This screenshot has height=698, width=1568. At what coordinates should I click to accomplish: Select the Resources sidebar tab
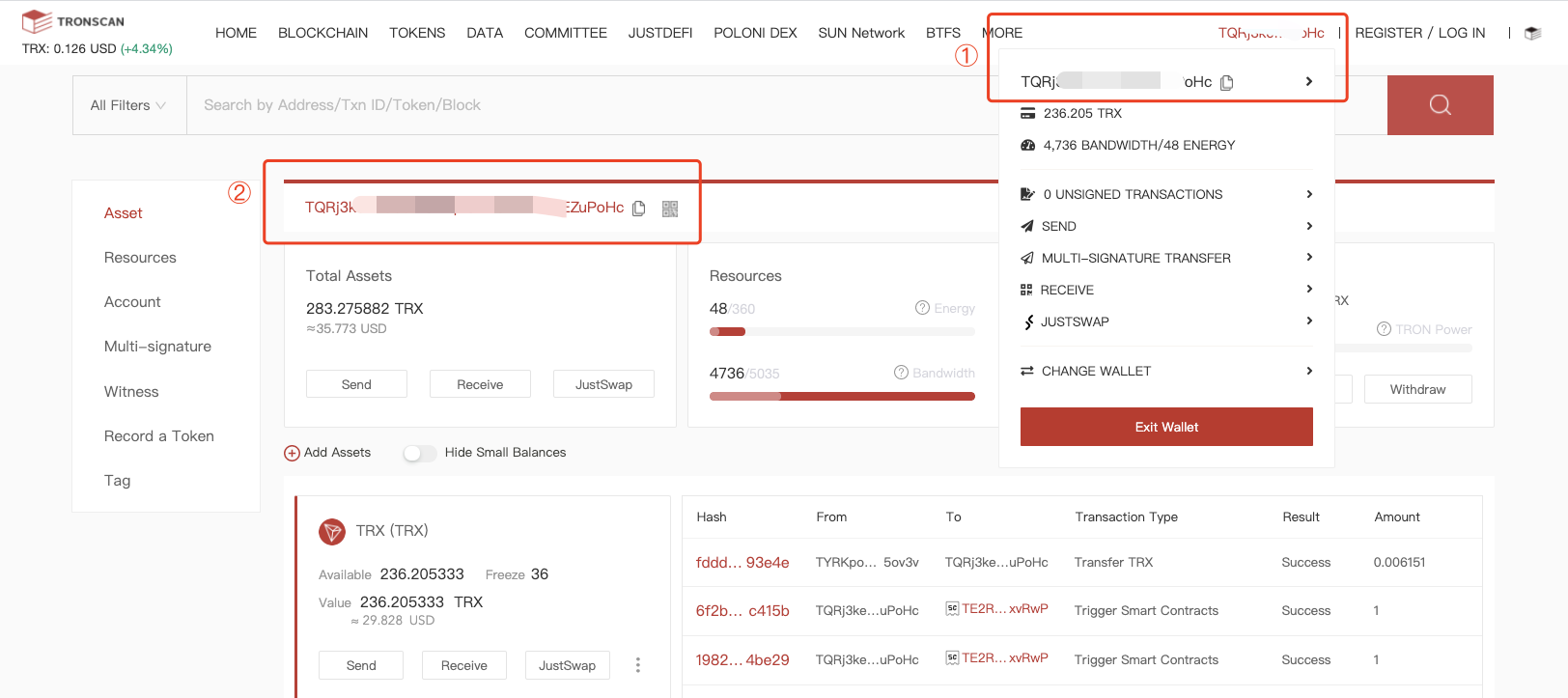(x=140, y=258)
